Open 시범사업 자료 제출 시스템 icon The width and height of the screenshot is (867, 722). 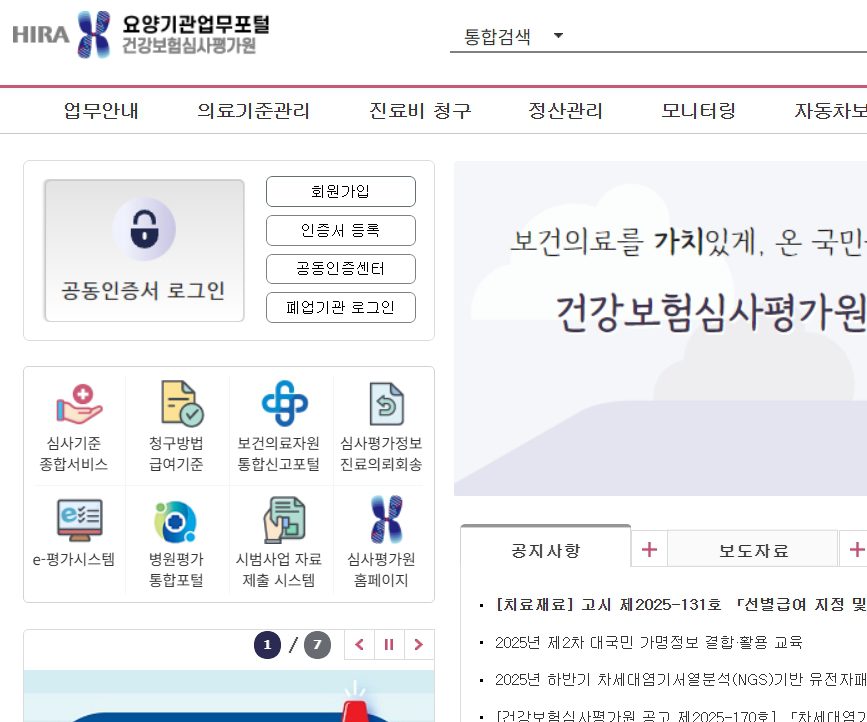(279, 543)
